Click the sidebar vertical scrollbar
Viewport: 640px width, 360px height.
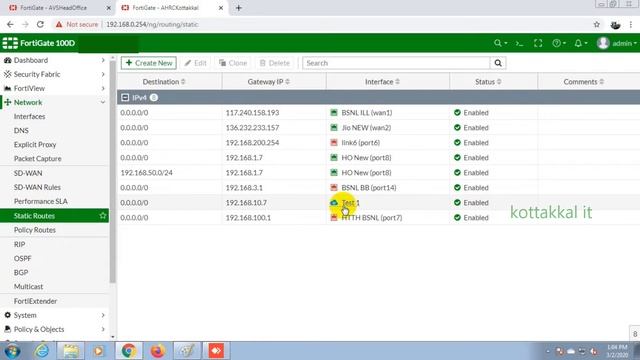click(x=113, y=171)
